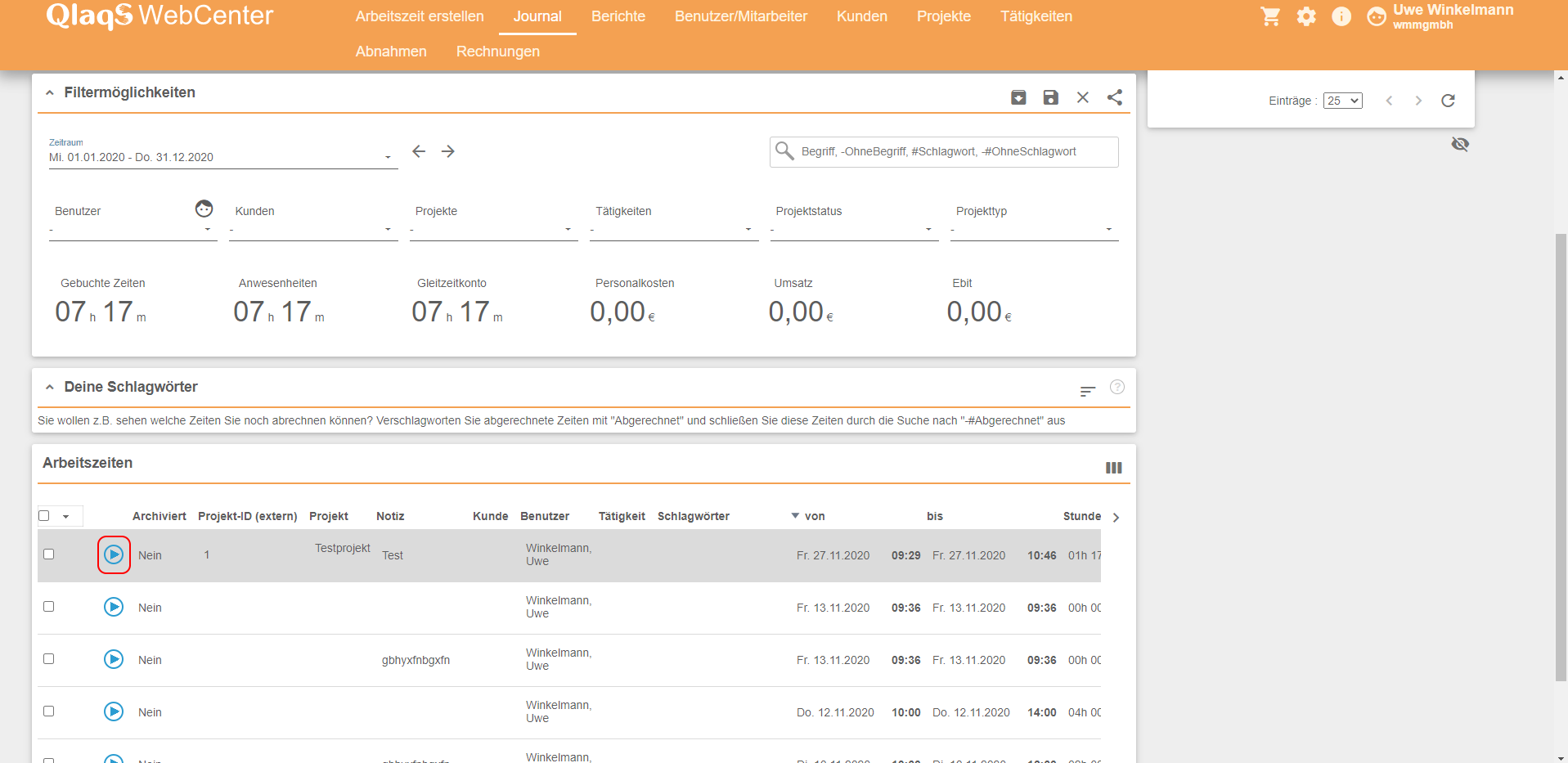Open the Benutzer filter dropdown
The image size is (1568, 763).
point(133,230)
